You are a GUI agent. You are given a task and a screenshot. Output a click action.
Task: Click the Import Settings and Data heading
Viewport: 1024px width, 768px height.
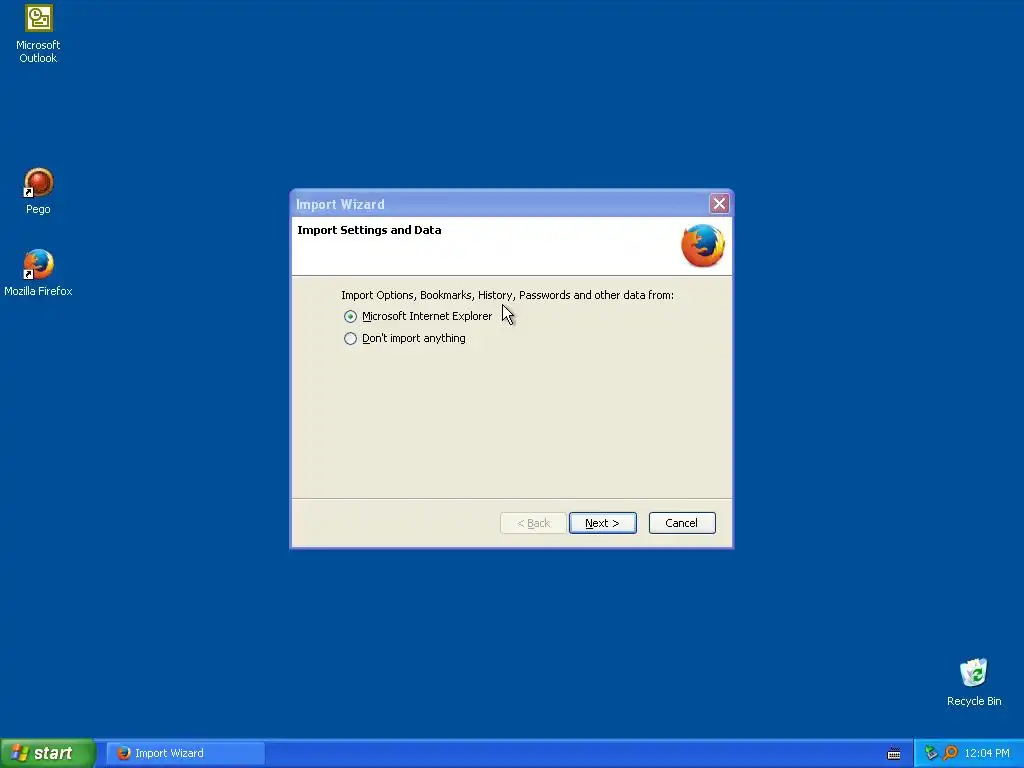click(369, 230)
